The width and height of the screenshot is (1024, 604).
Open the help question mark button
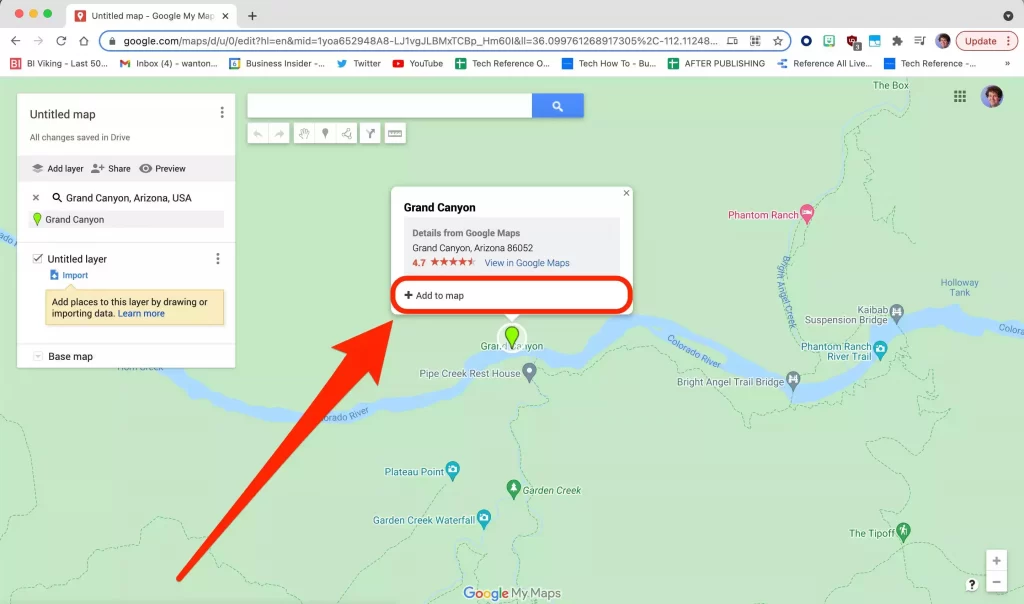pyautogui.click(x=972, y=584)
